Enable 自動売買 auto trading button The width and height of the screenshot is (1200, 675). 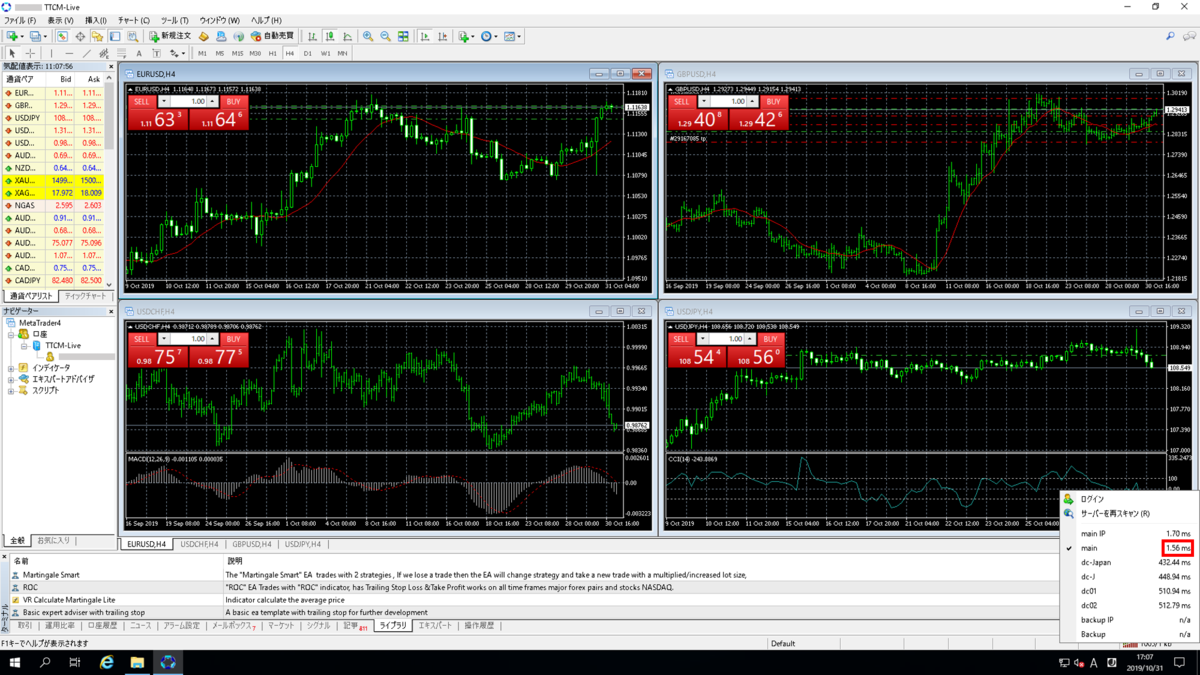click(x=272, y=36)
